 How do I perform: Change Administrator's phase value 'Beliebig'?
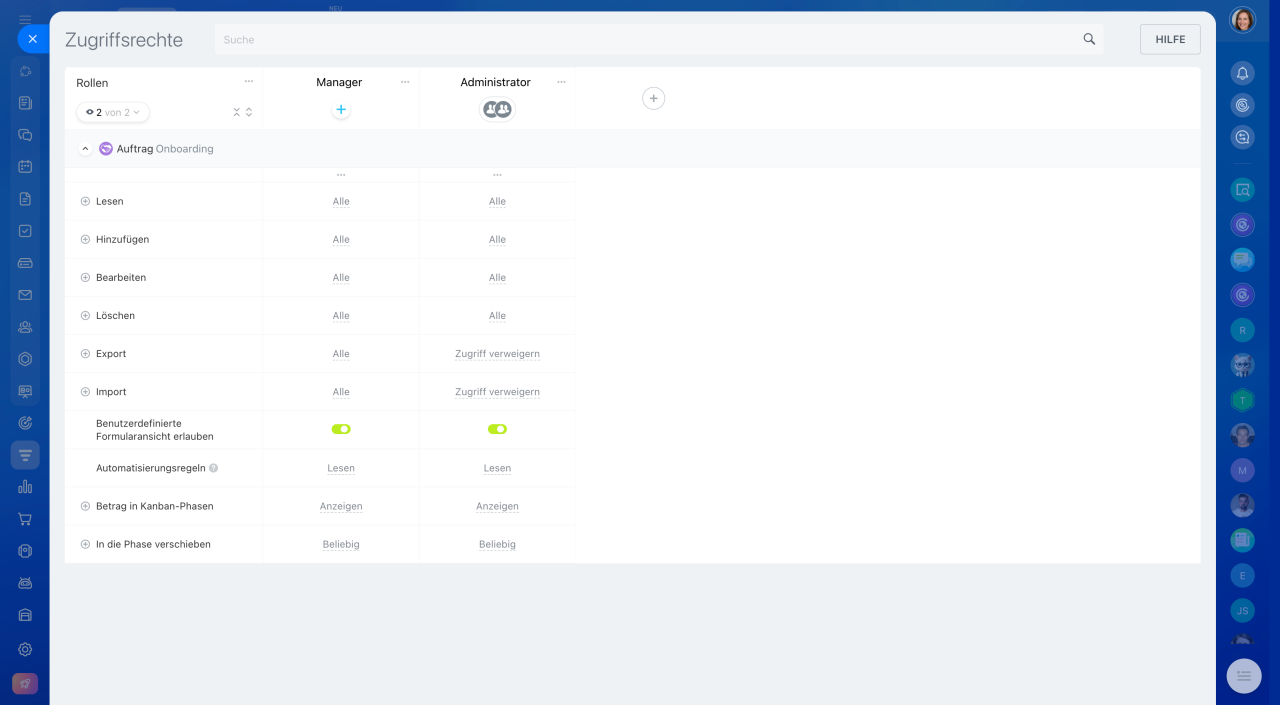[497, 544]
